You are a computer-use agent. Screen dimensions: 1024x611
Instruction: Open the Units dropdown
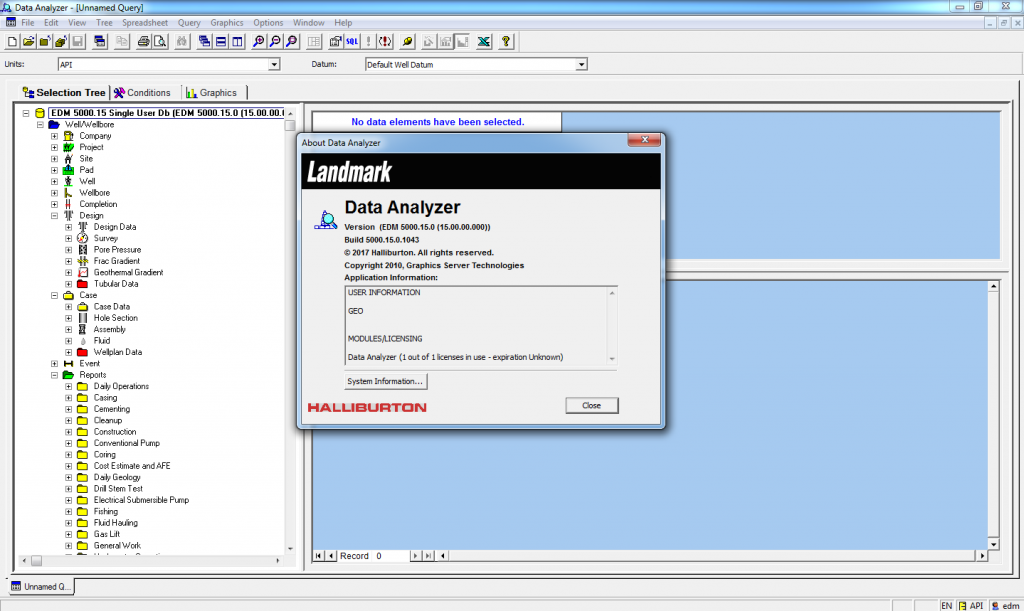click(274, 65)
